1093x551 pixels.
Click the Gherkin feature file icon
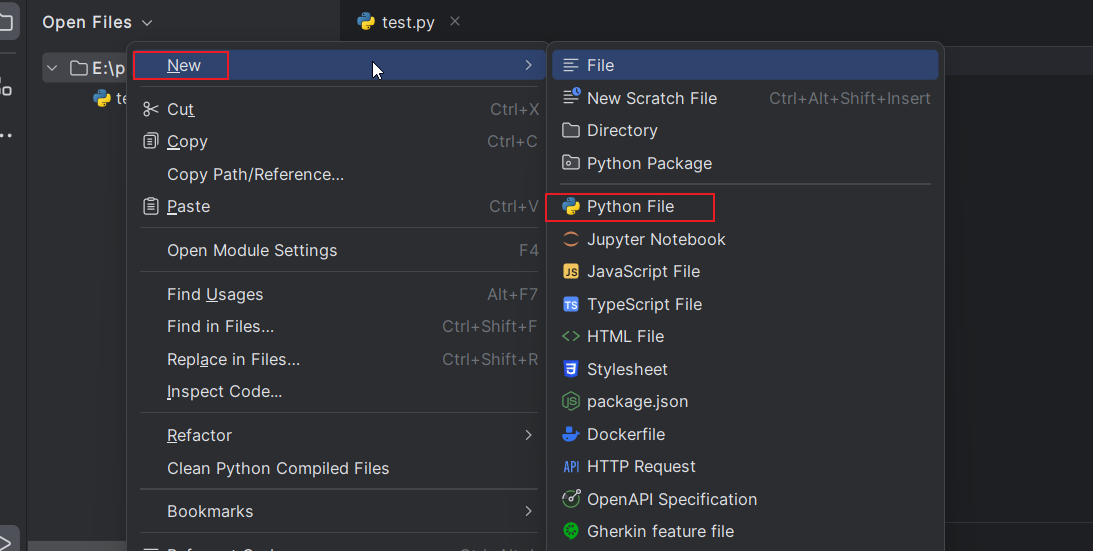click(571, 531)
